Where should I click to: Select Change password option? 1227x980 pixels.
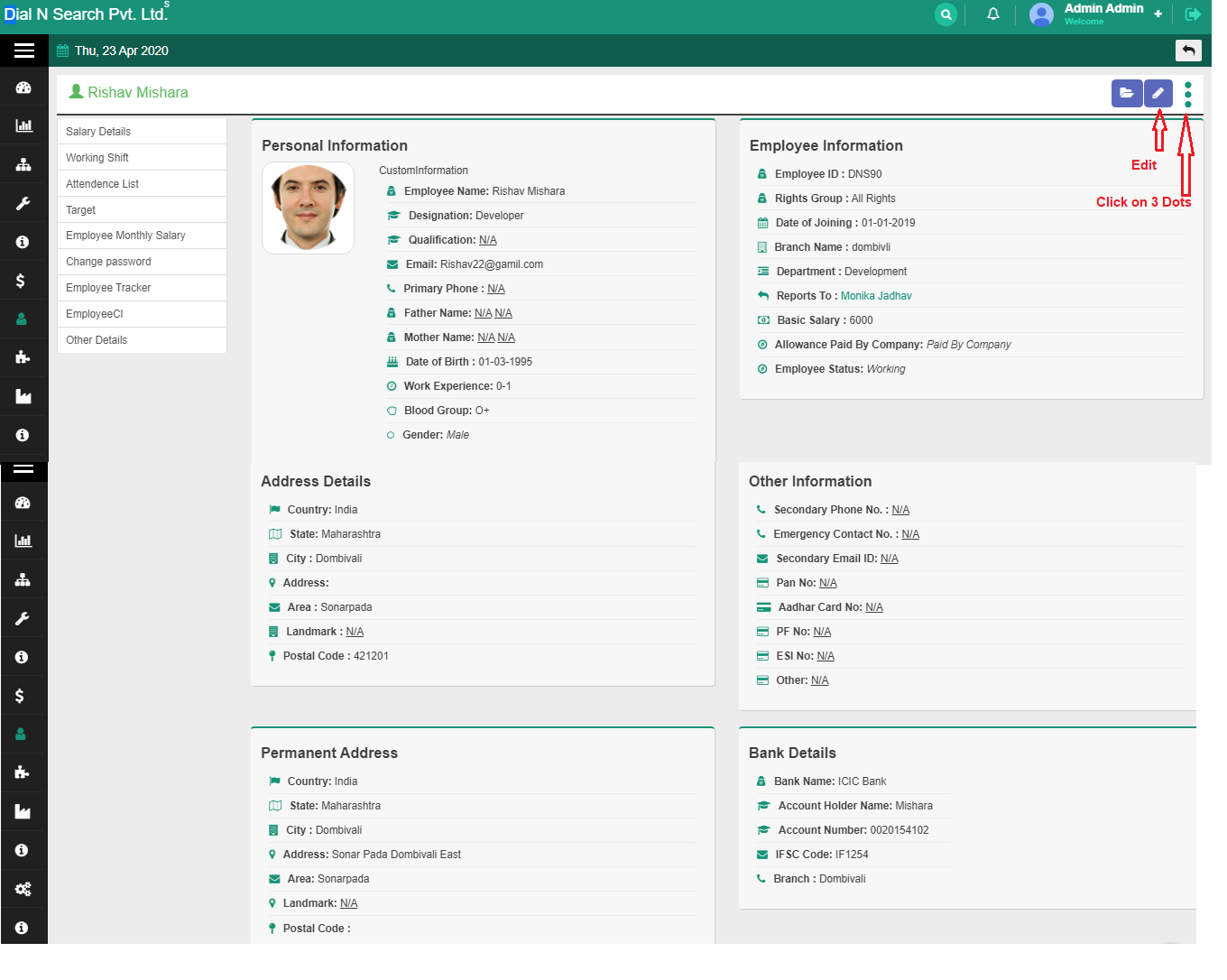pyautogui.click(x=108, y=262)
